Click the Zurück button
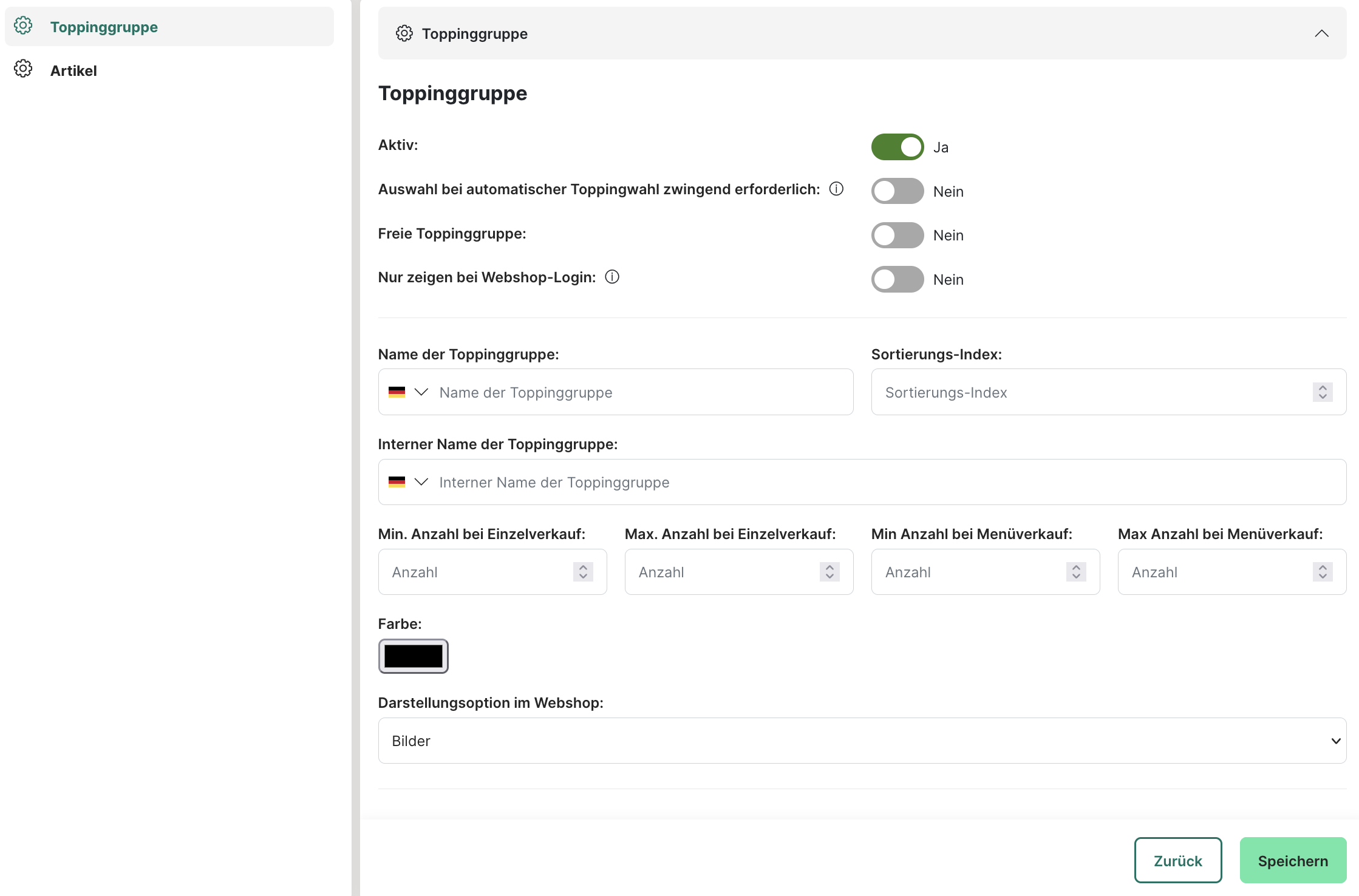This screenshot has height=896, width=1359. coord(1177,860)
